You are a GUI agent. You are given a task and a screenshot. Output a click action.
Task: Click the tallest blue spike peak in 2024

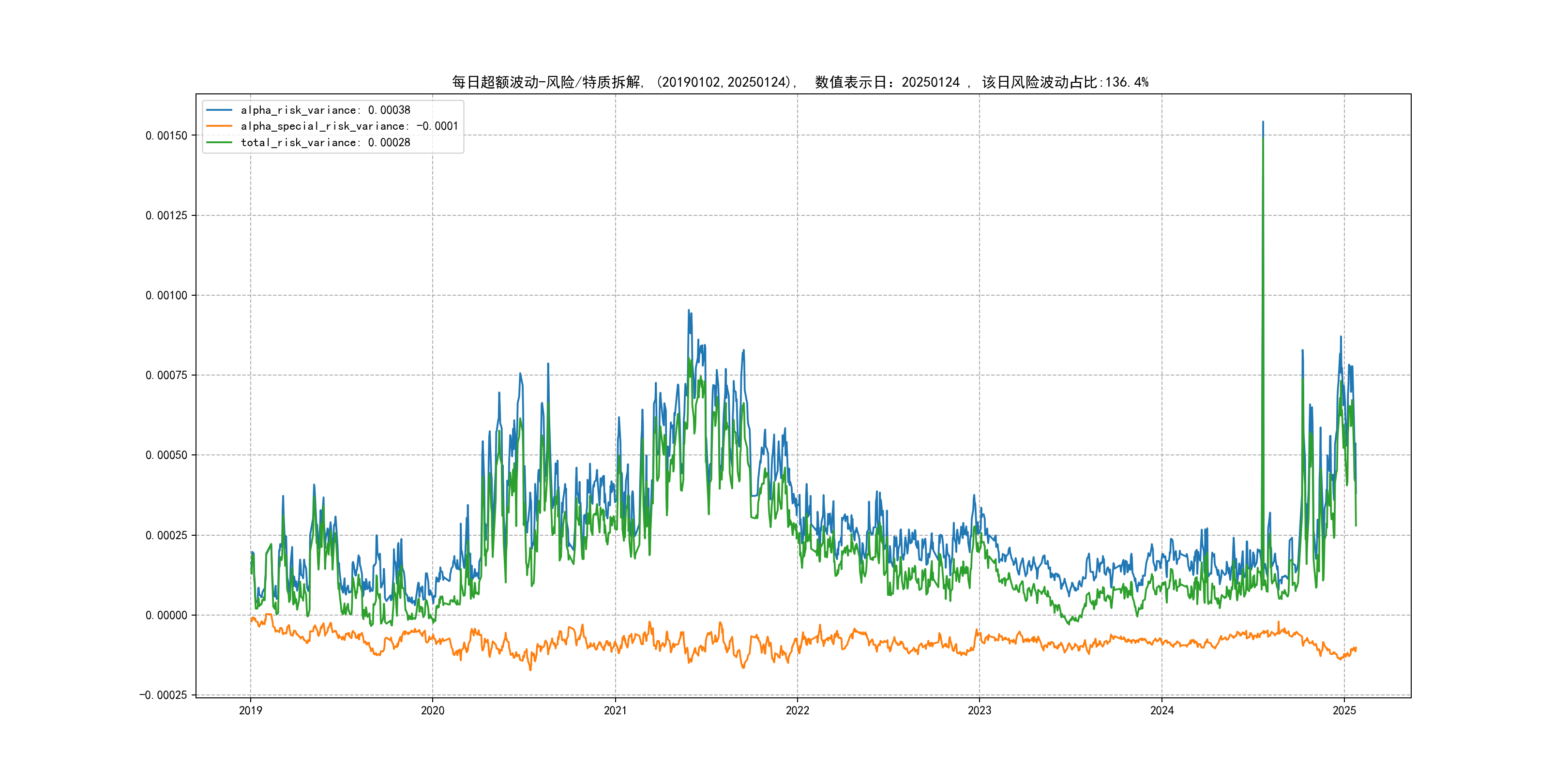[1263, 123]
